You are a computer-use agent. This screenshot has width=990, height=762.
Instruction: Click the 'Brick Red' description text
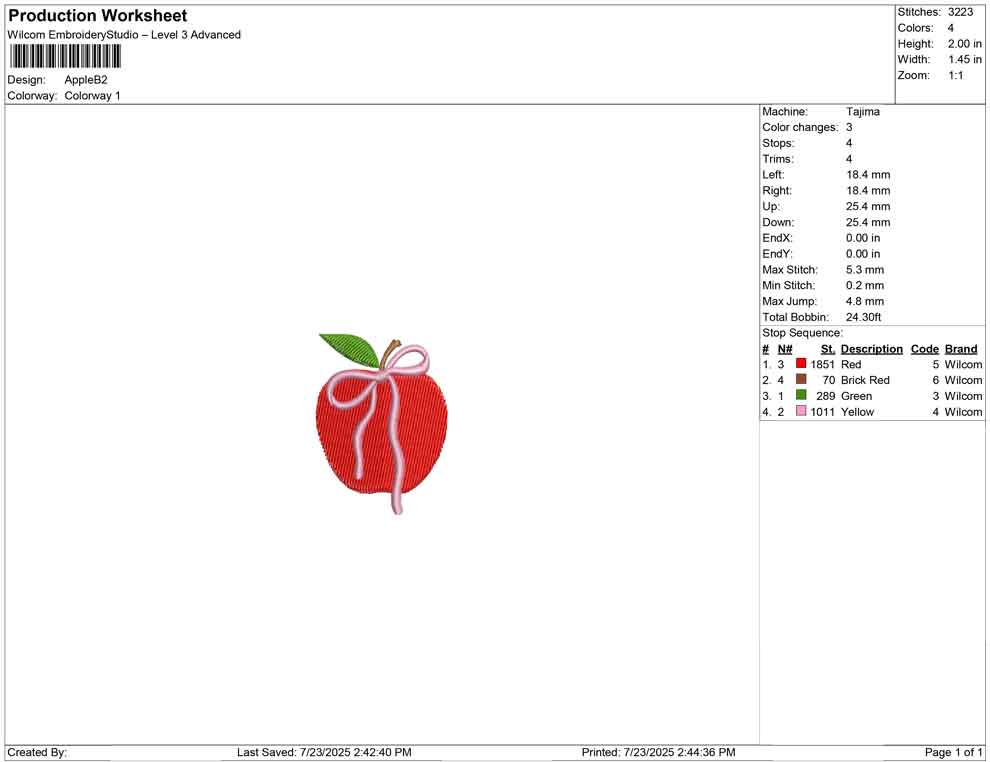865,380
